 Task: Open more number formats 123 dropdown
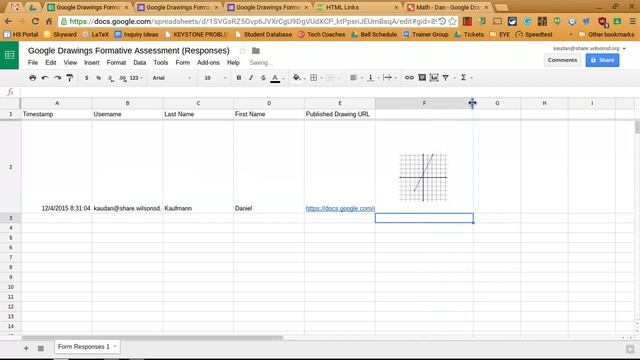136,78
